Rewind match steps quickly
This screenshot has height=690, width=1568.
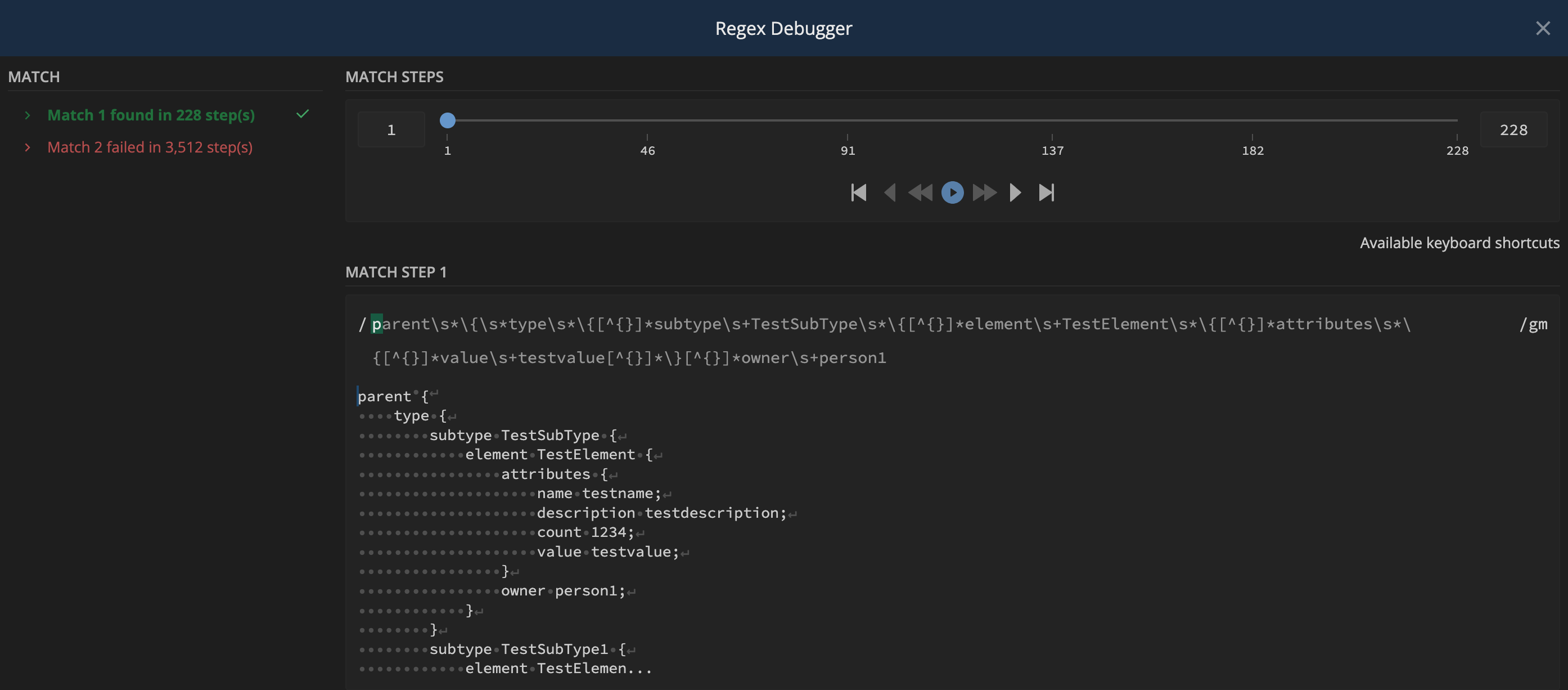[x=920, y=192]
